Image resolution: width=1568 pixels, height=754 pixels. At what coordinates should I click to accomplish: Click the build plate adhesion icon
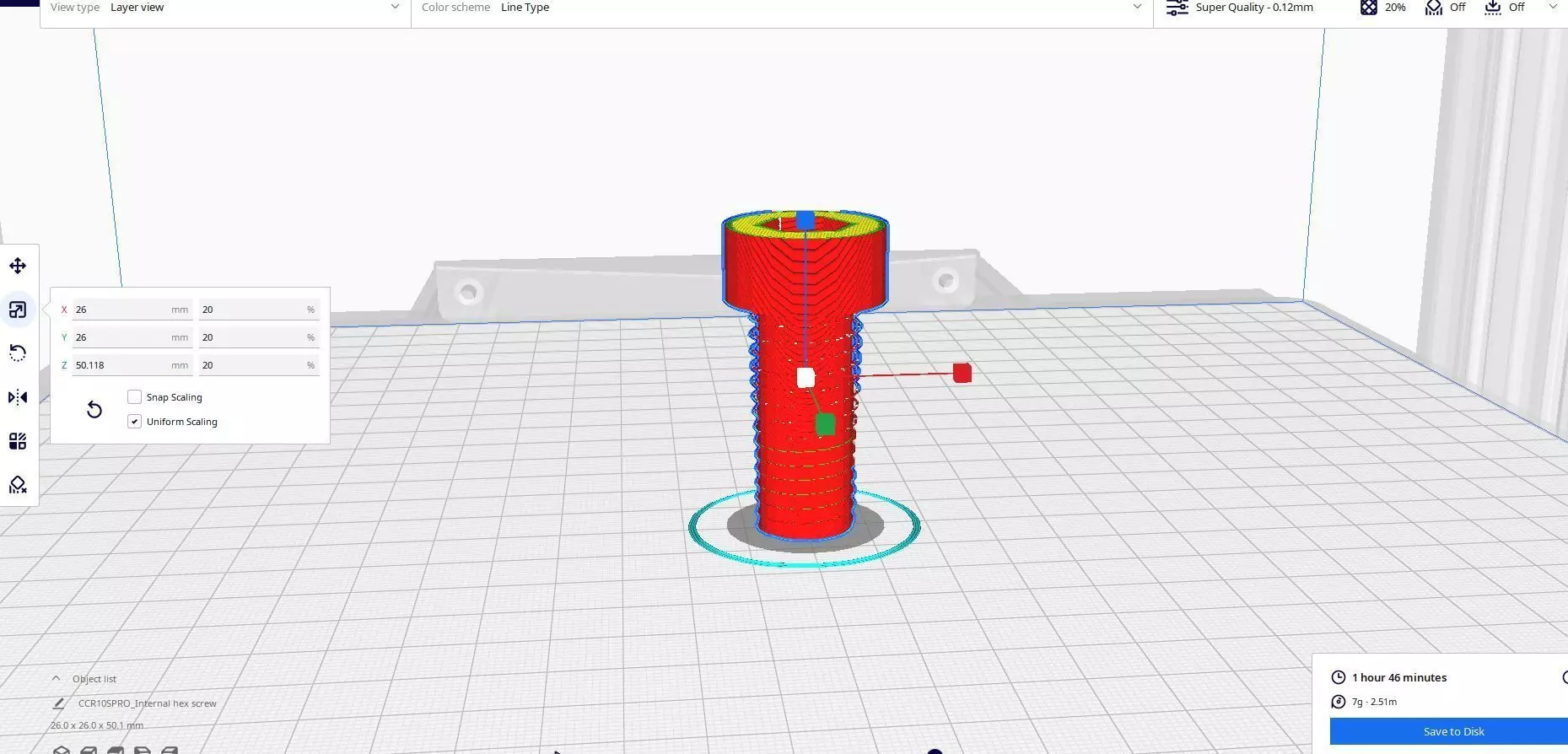[1493, 8]
